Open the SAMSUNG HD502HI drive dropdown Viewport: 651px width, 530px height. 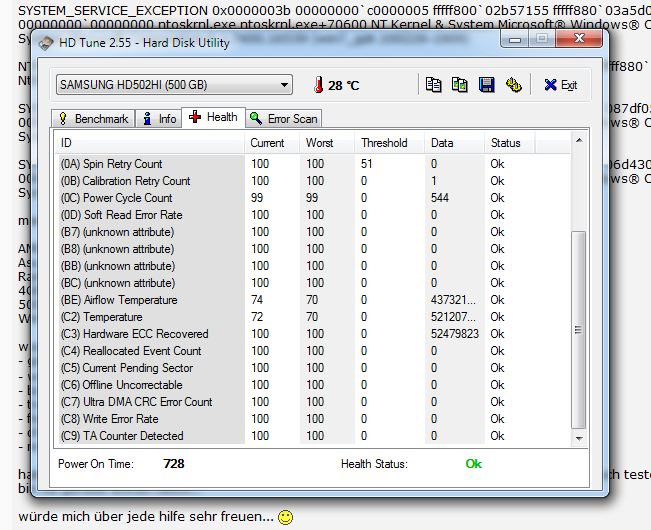pyautogui.click(x=174, y=85)
